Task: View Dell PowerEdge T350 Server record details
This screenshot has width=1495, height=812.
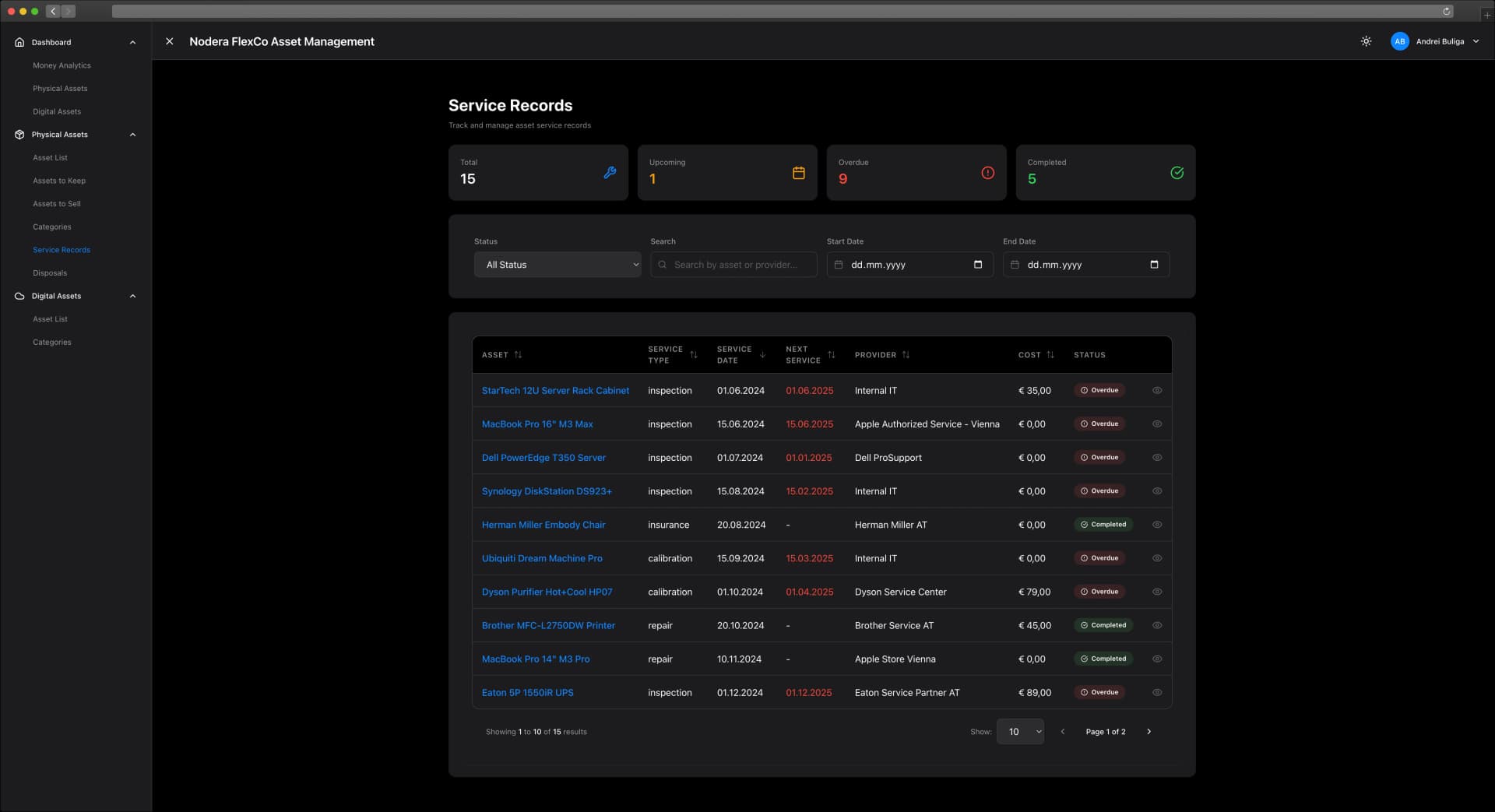Action: click(1157, 458)
